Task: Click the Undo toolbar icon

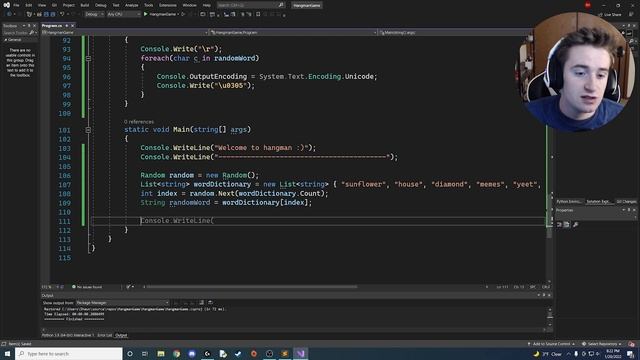Action: pos(62,14)
